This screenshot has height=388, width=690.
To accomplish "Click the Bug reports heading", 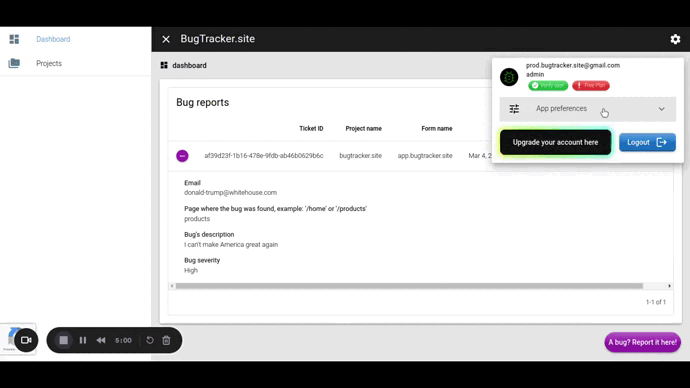I will pos(202,102).
